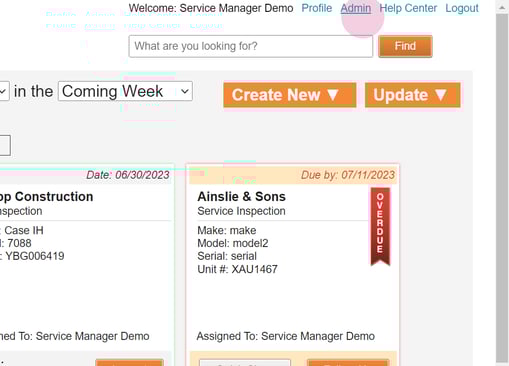
Task: Click the 'Welcome: Service Manager Demo' text
Action: tap(211, 8)
